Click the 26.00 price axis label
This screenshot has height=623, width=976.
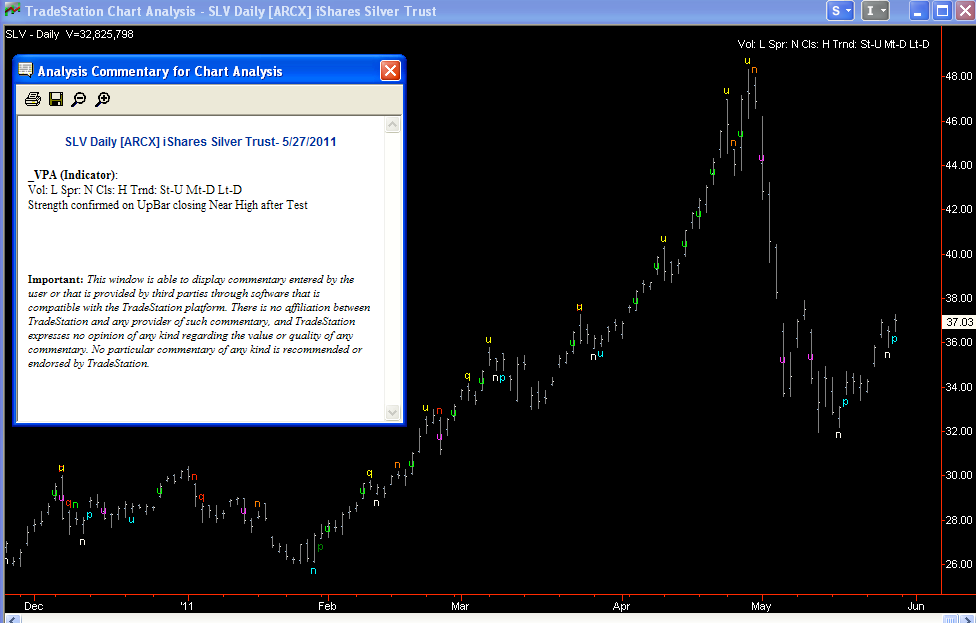(x=959, y=564)
